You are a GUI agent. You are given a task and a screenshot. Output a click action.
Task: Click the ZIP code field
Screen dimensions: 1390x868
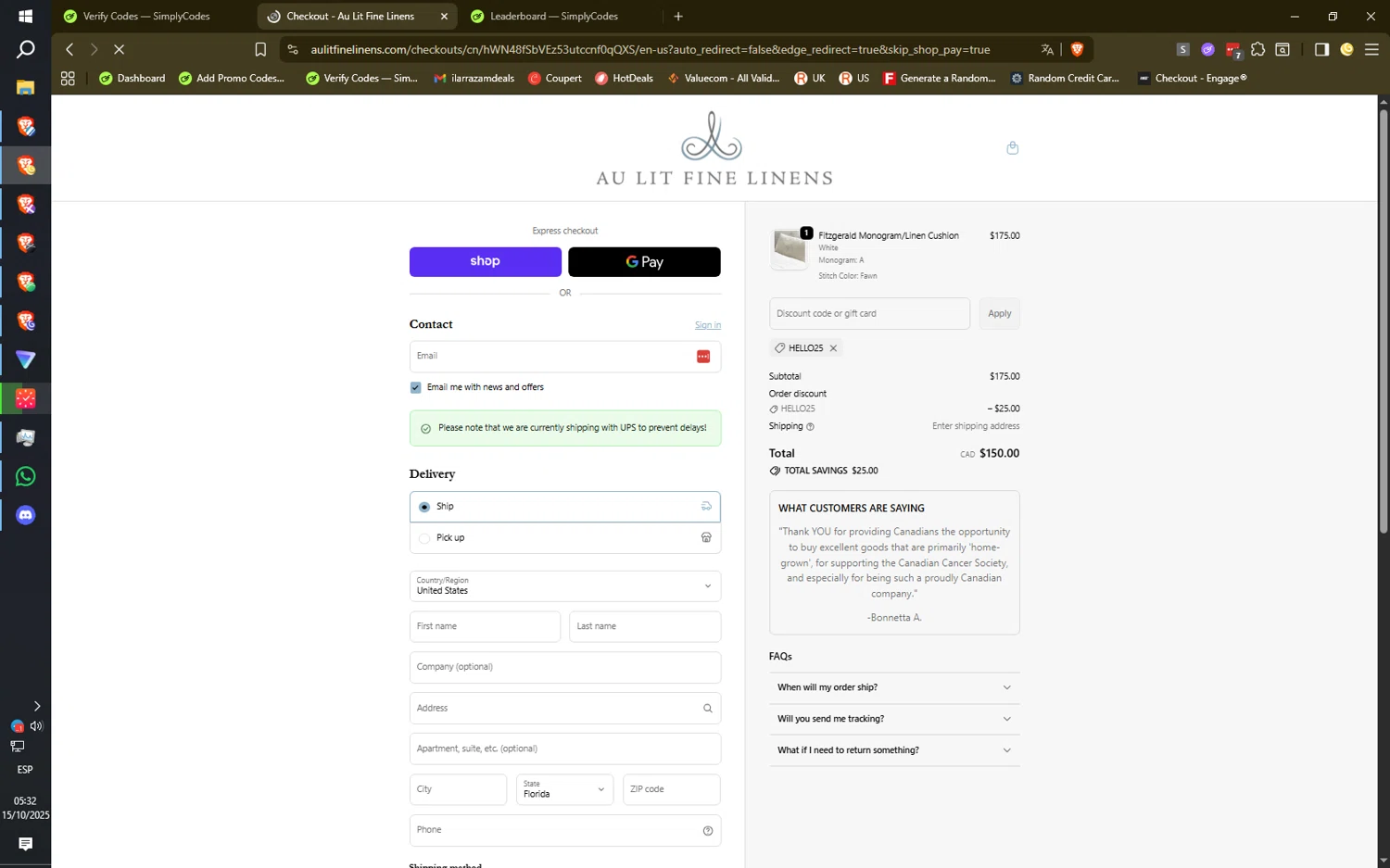pos(672,789)
